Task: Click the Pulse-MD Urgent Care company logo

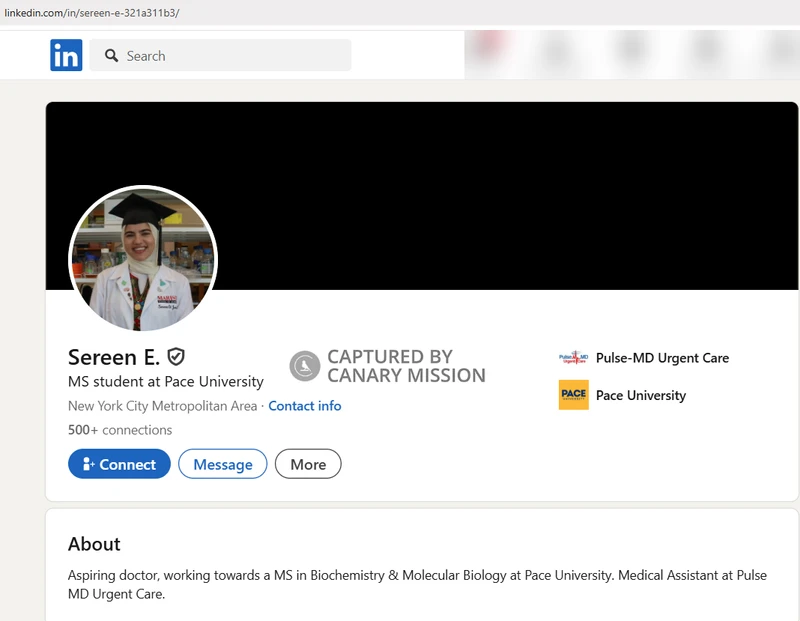Action: (x=573, y=357)
